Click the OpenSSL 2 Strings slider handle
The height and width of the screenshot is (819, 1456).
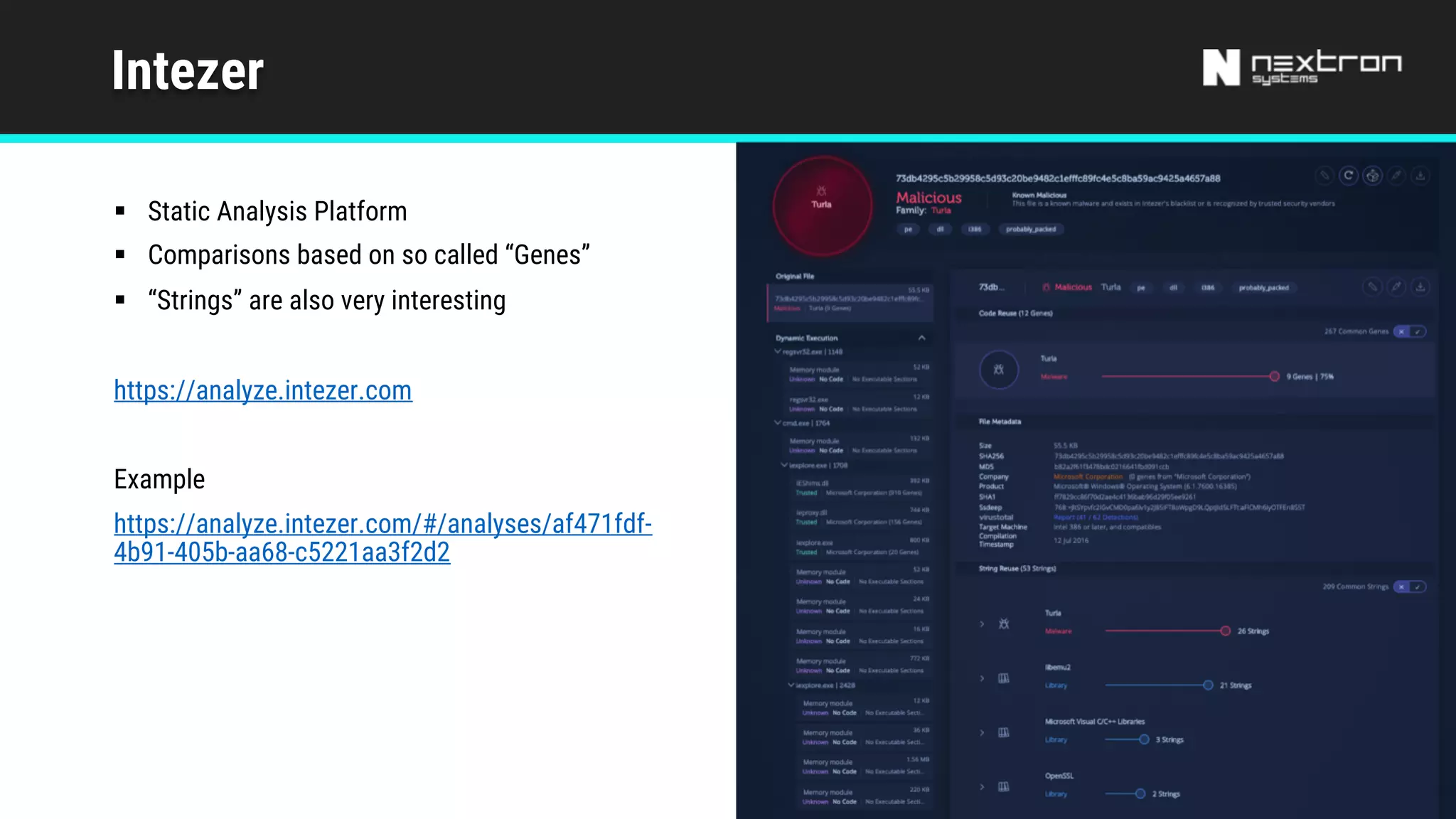(x=1140, y=793)
